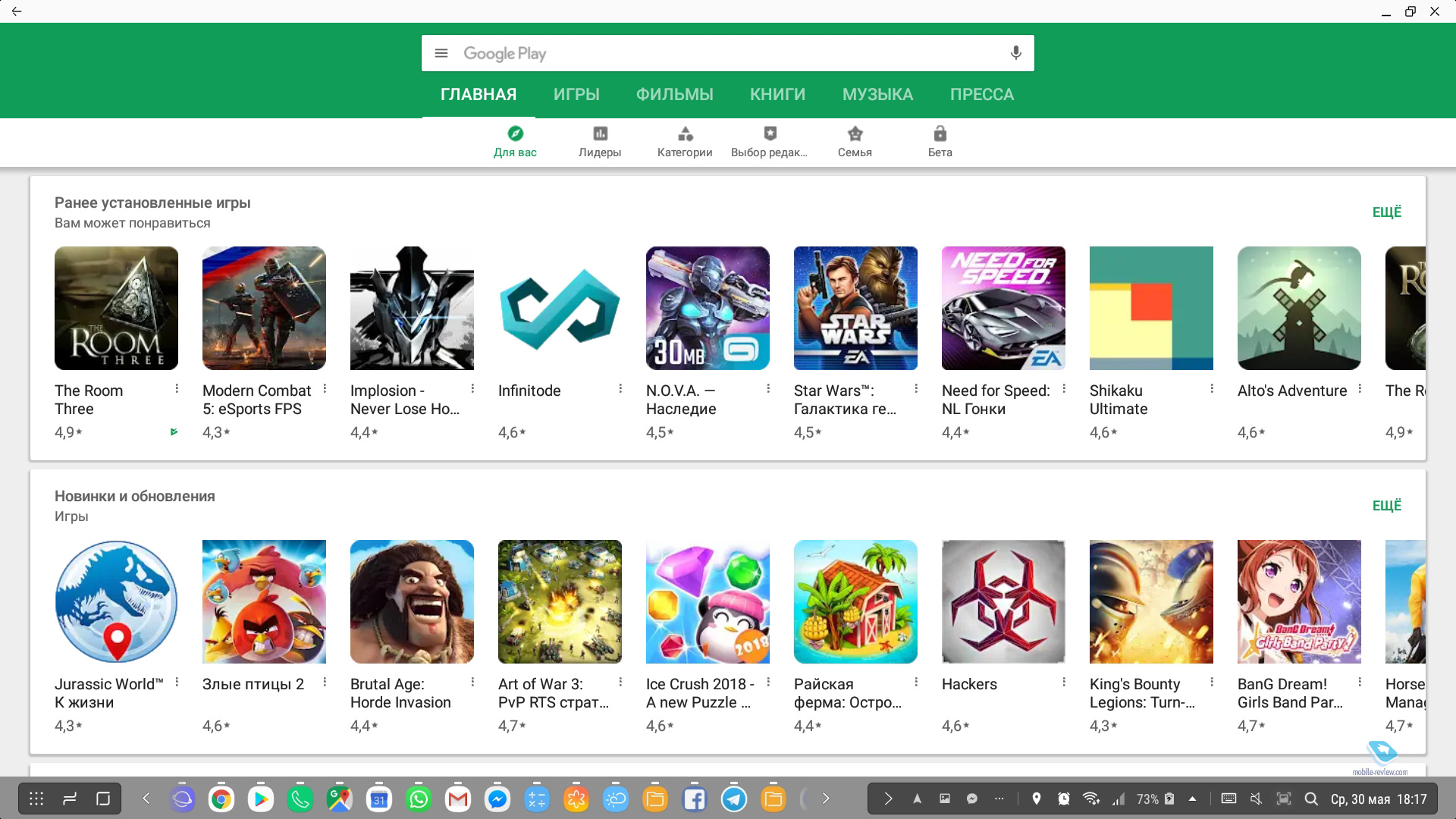Open Google Maps from the taskbar
Viewport: 1456px width, 819px height.
pos(340,799)
